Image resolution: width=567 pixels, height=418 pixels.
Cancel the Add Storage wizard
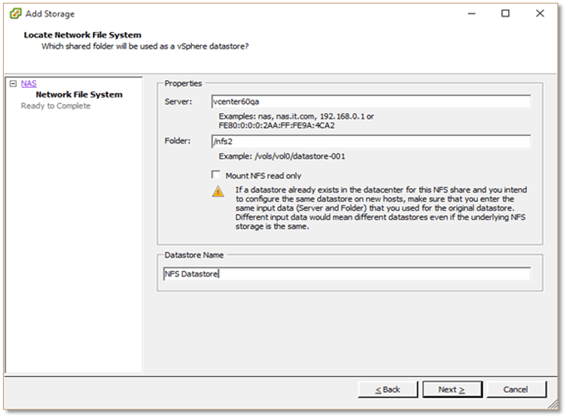[x=516, y=389]
